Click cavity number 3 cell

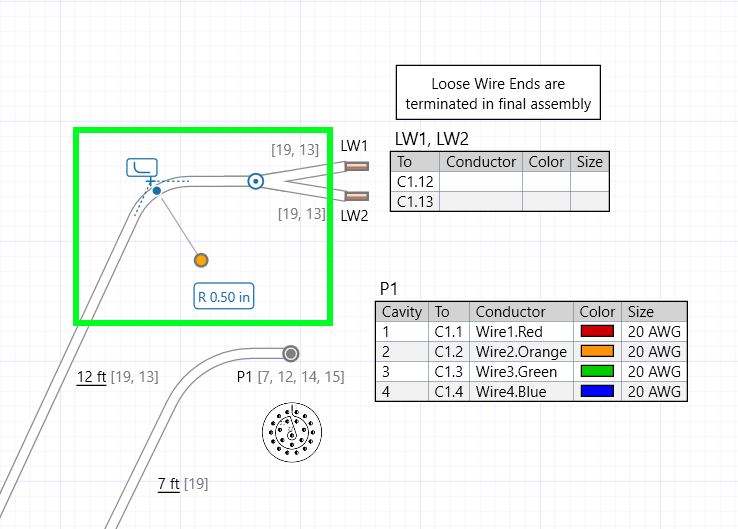point(402,371)
